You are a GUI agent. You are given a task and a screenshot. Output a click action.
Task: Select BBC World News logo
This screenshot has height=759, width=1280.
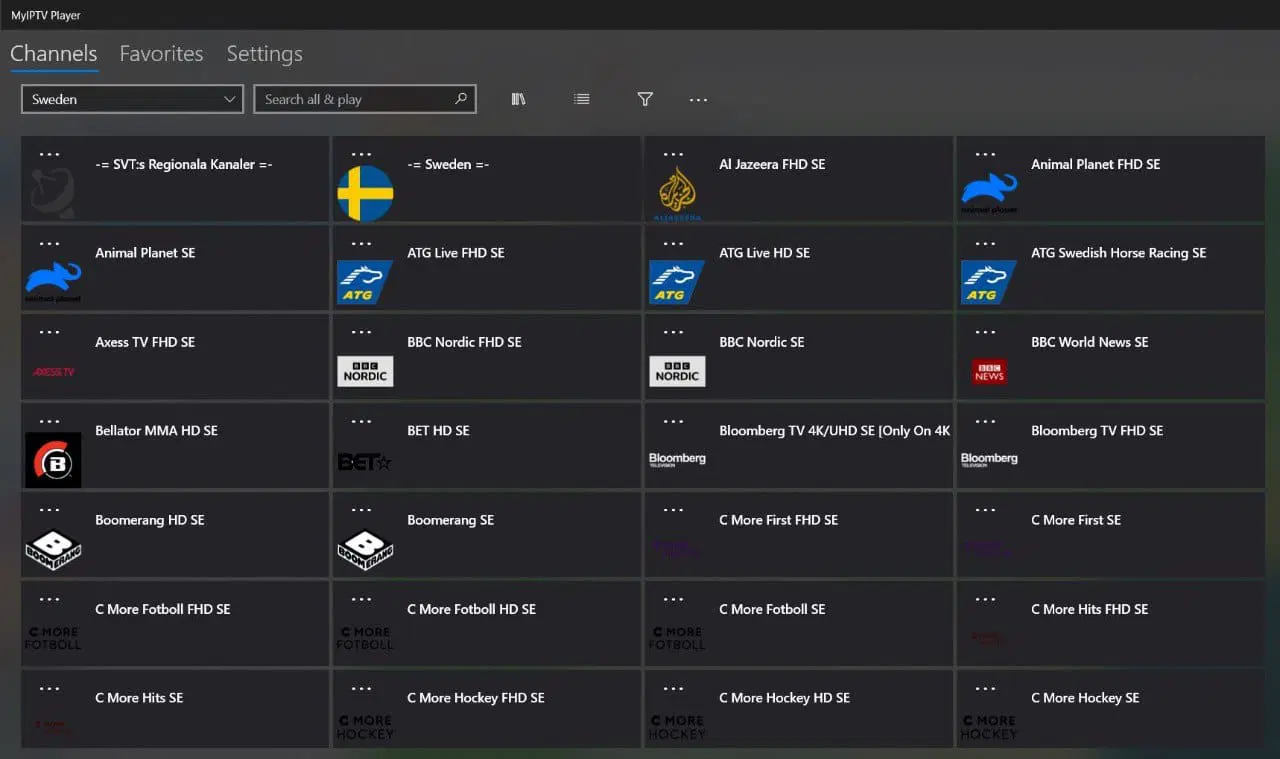coord(989,372)
